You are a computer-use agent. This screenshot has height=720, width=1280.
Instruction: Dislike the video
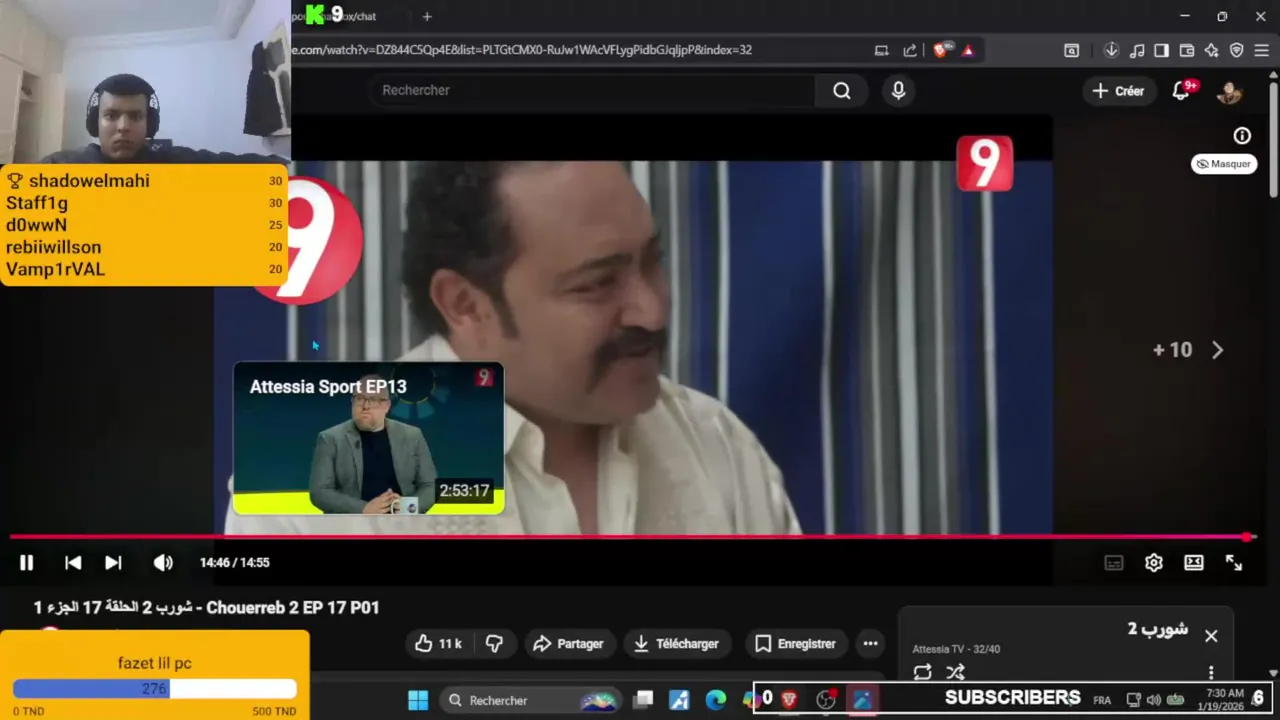click(494, 644)
